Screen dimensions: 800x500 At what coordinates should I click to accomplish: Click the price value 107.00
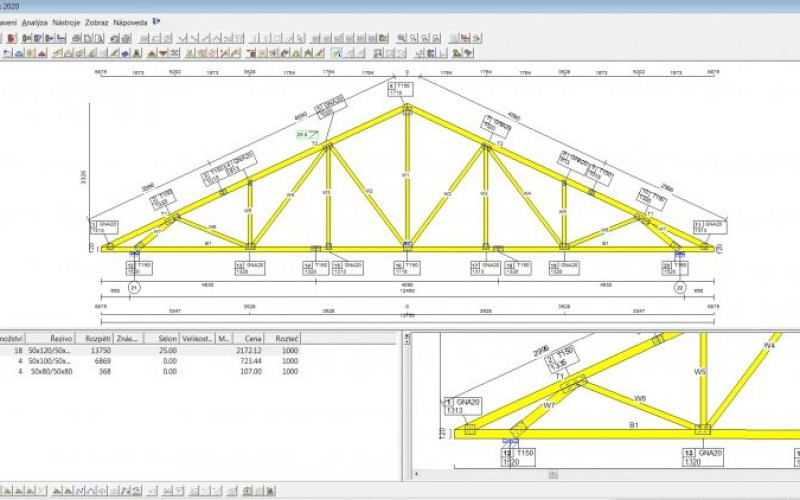[x=251, y=371]
